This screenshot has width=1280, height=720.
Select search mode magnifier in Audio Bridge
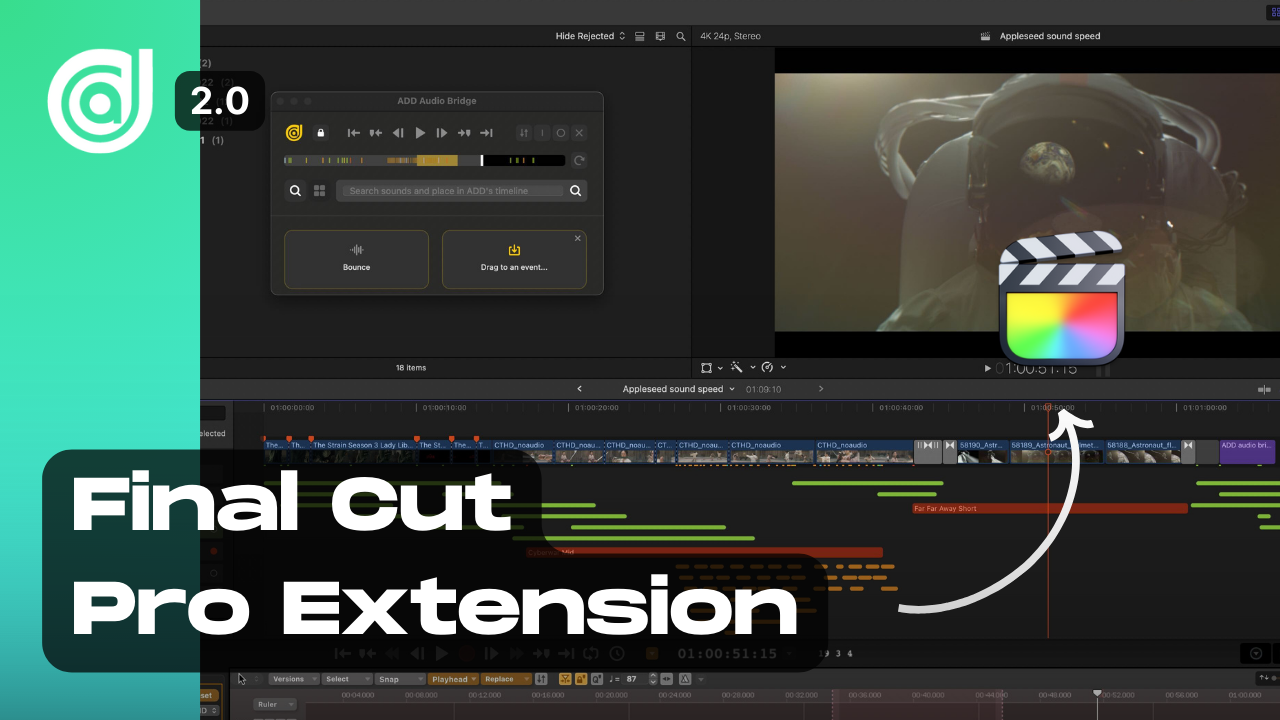(296, 190)
